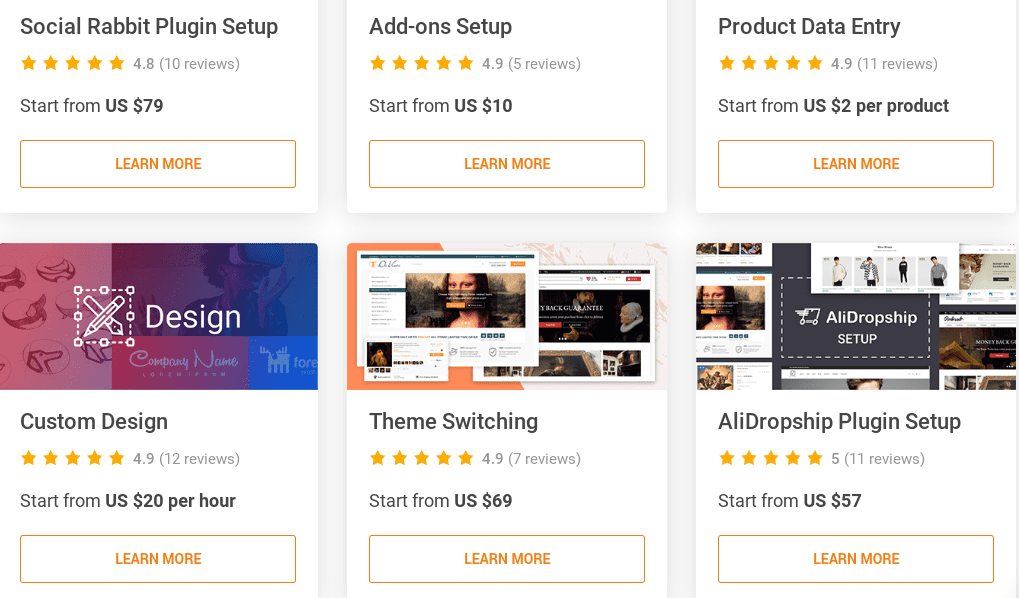Click the star rating for Social Rabbit Plugin Setup
The width and height of the screenshot is (1019, 598).
point(73,63)
